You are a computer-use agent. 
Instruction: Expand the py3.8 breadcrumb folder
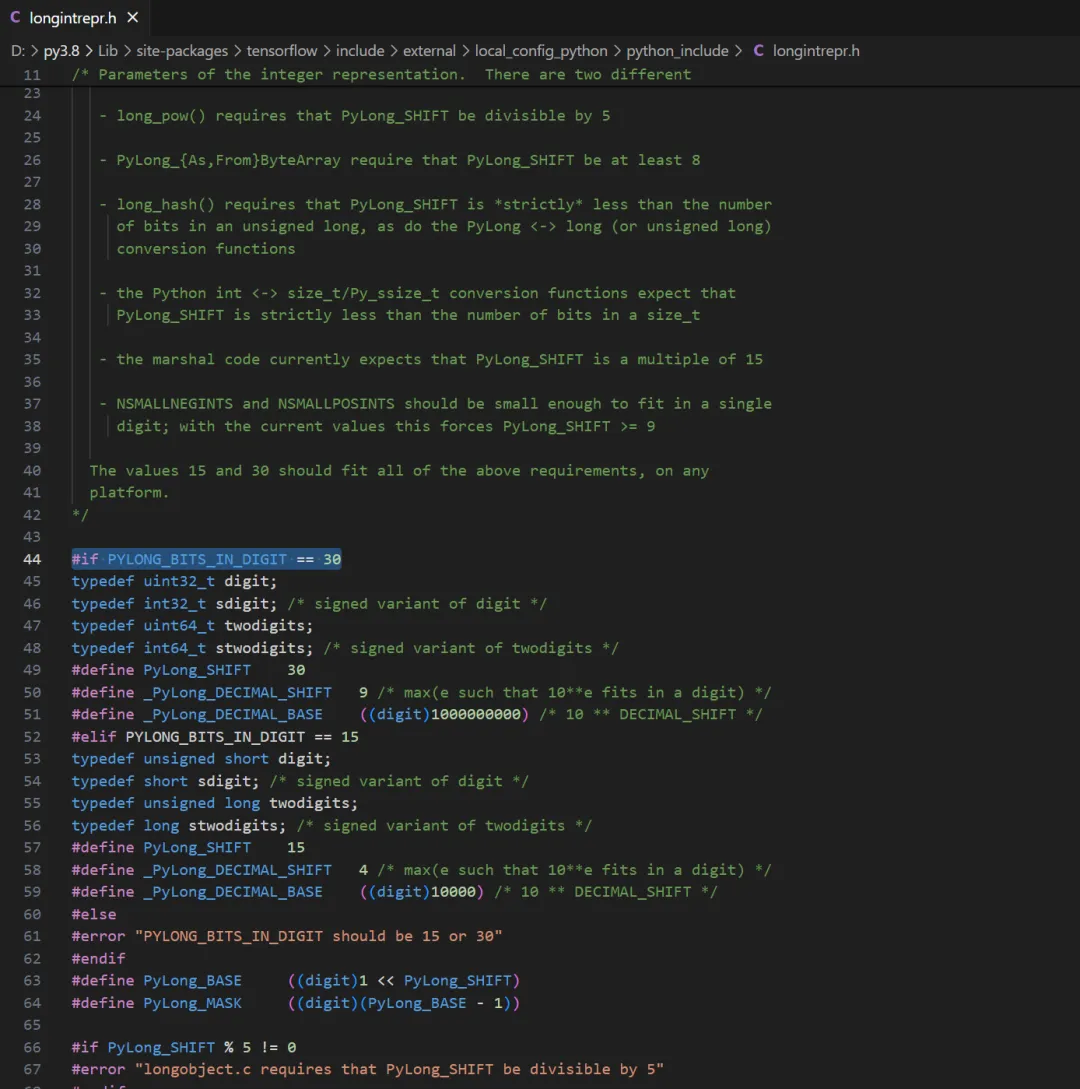pyautogui.click(x=61, y=51)
